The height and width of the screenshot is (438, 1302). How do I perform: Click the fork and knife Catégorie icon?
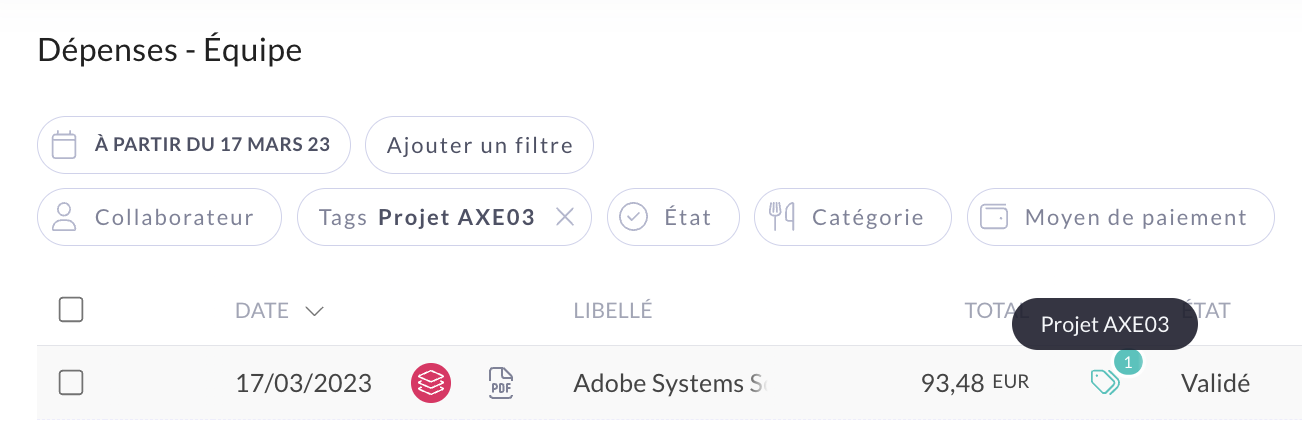782,217
